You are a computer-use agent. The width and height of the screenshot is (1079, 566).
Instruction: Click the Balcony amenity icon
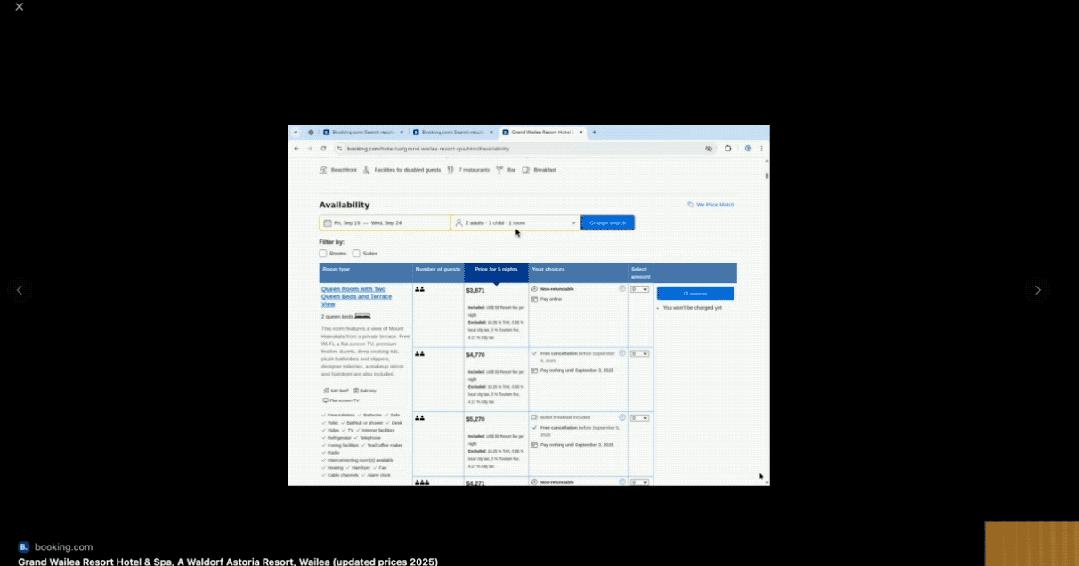click(x=356, y=391)
